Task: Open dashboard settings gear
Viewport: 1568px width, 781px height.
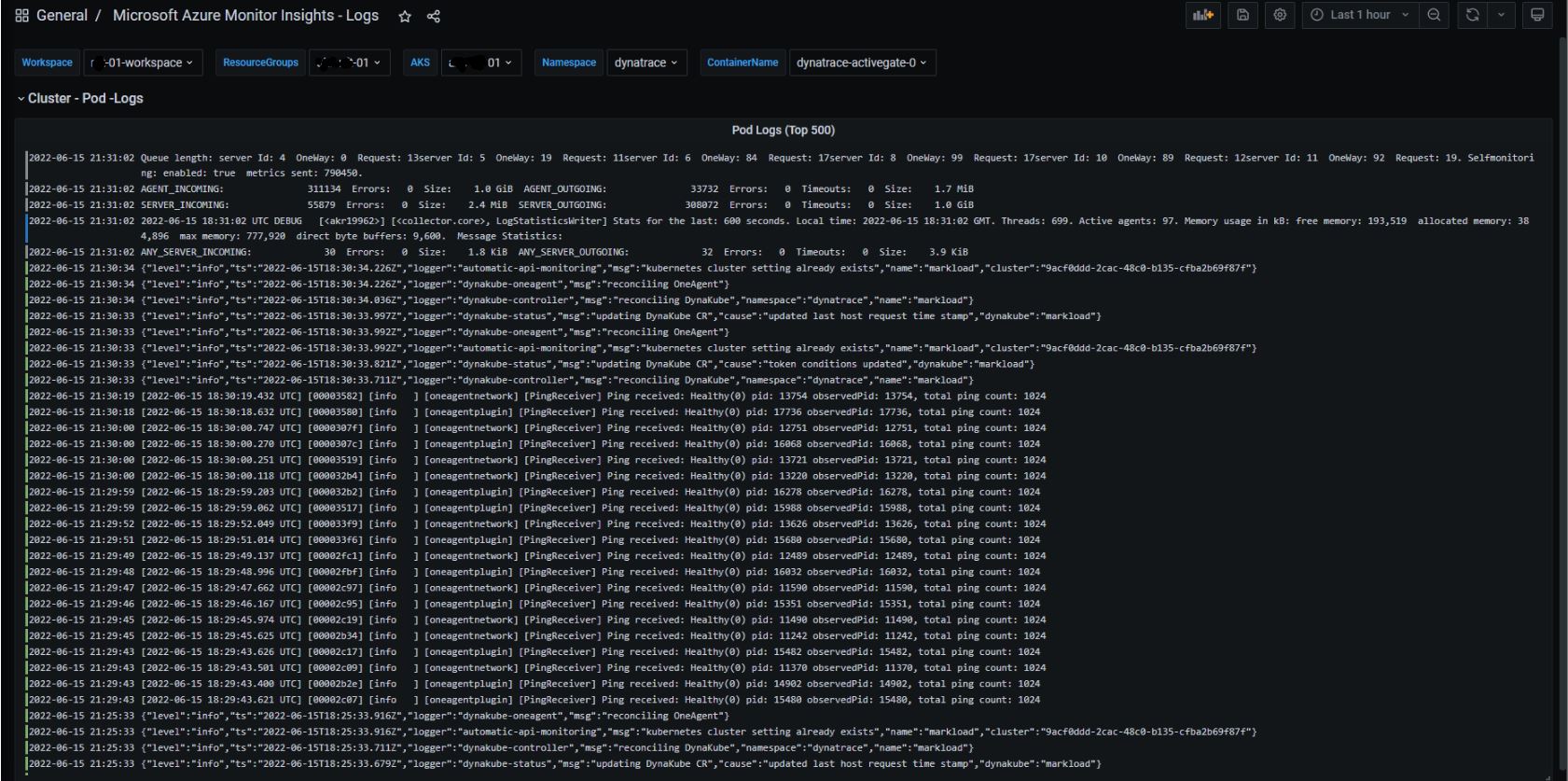Action: (1280, 15)
